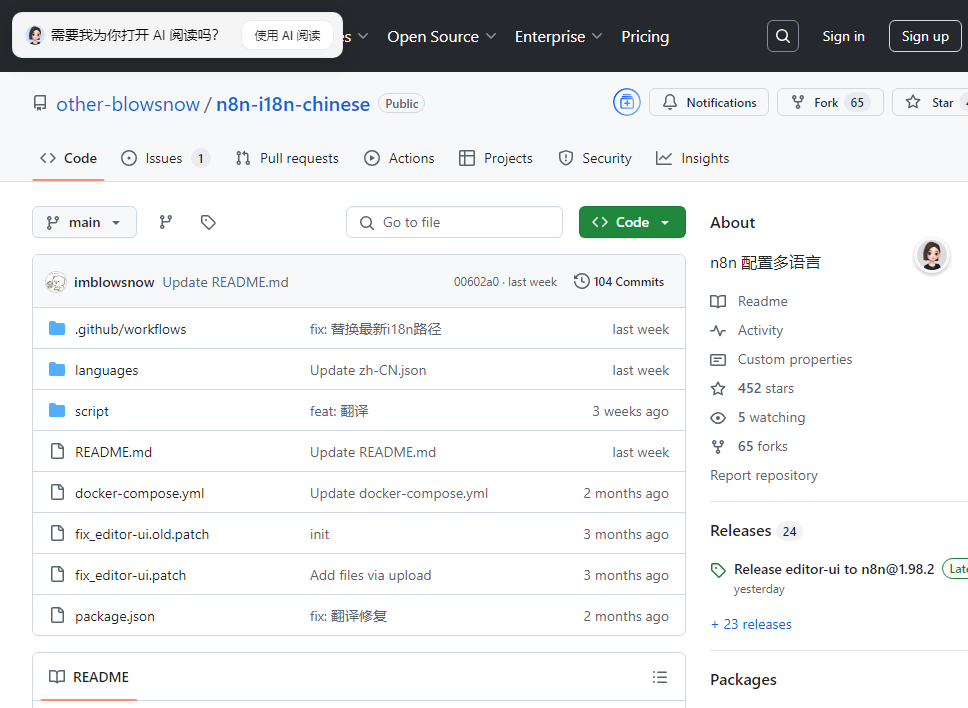
Task: Expand the Open Source menu chevron
Action: 490,37
